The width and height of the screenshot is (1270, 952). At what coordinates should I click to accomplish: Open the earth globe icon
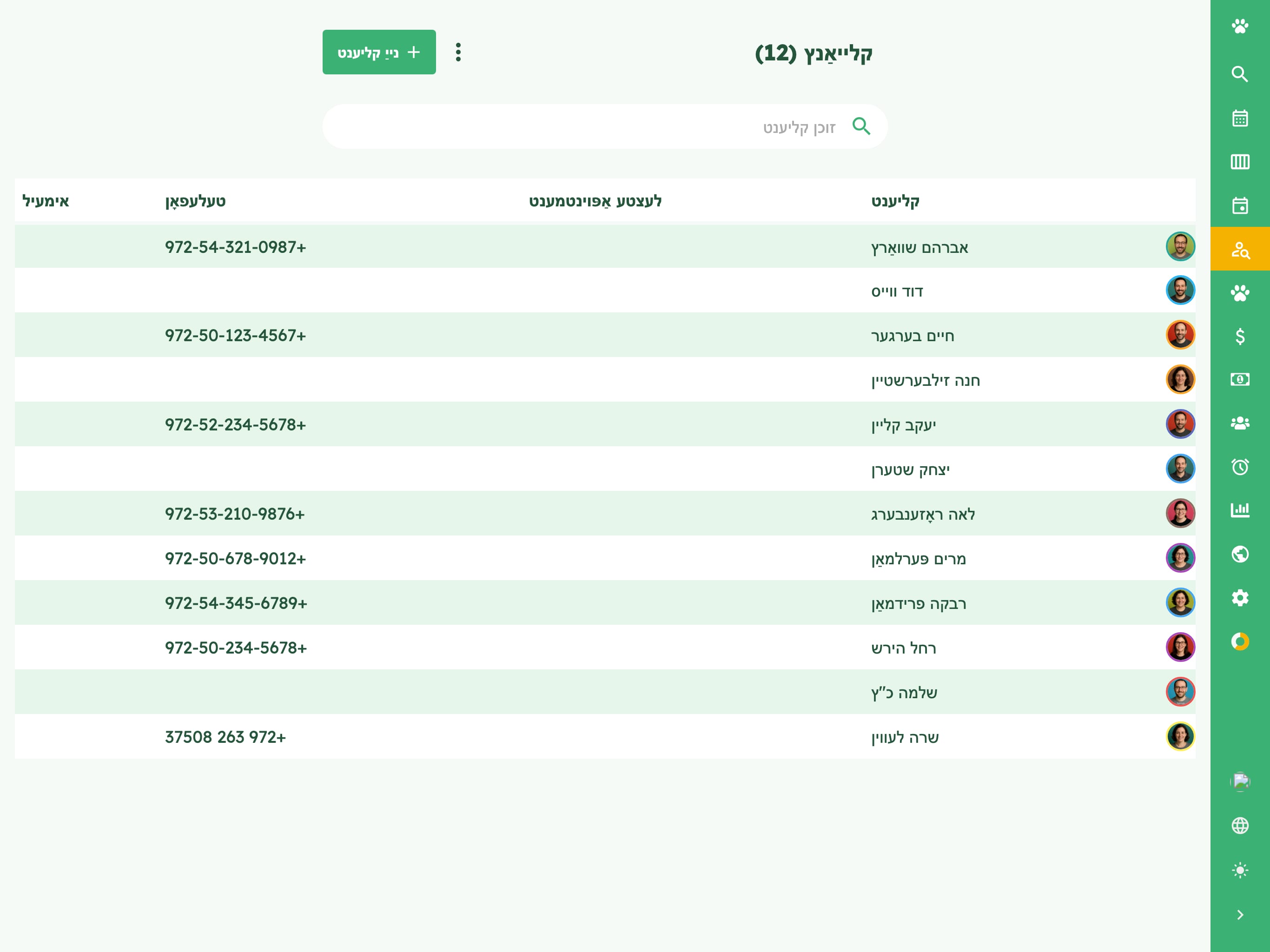coord(1240,554)
